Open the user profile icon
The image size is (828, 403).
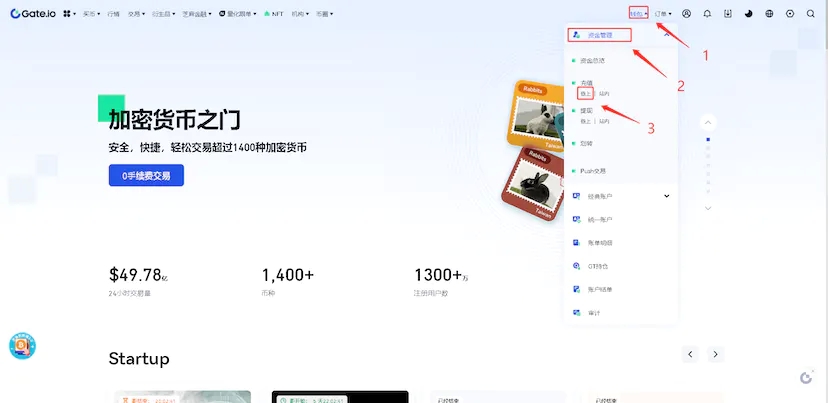(686, 14)
